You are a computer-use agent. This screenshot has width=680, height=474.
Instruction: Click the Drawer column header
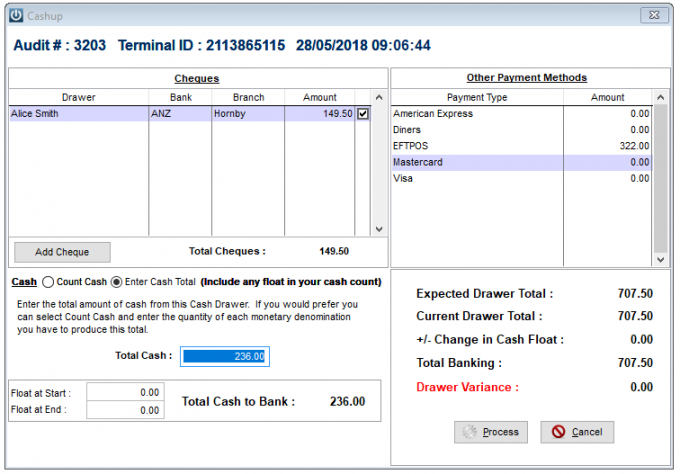tap(79, 97)
